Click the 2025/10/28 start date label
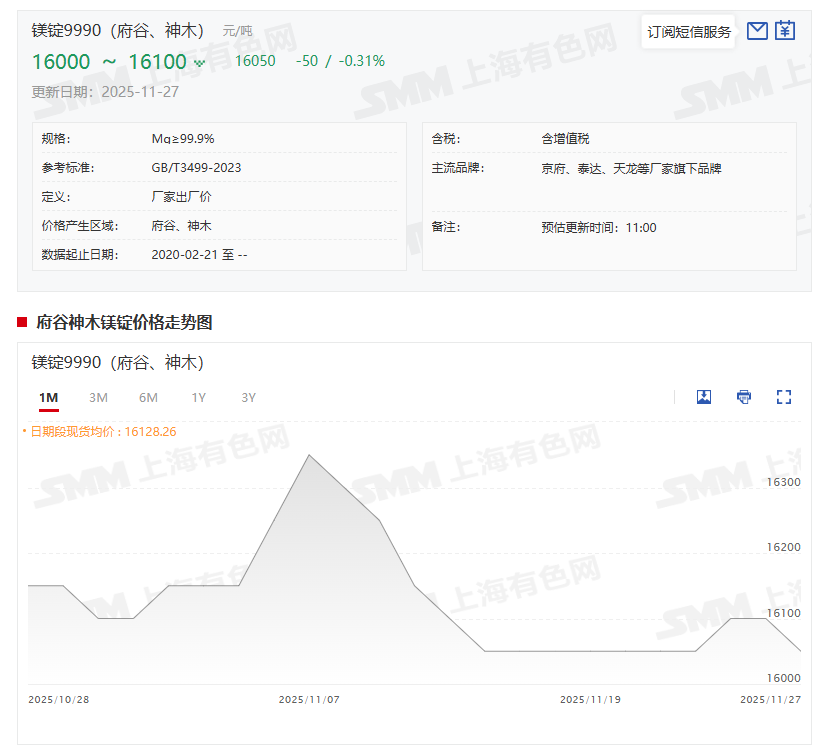The width and height of the screenshot is (817, 750). pos(59,700)
